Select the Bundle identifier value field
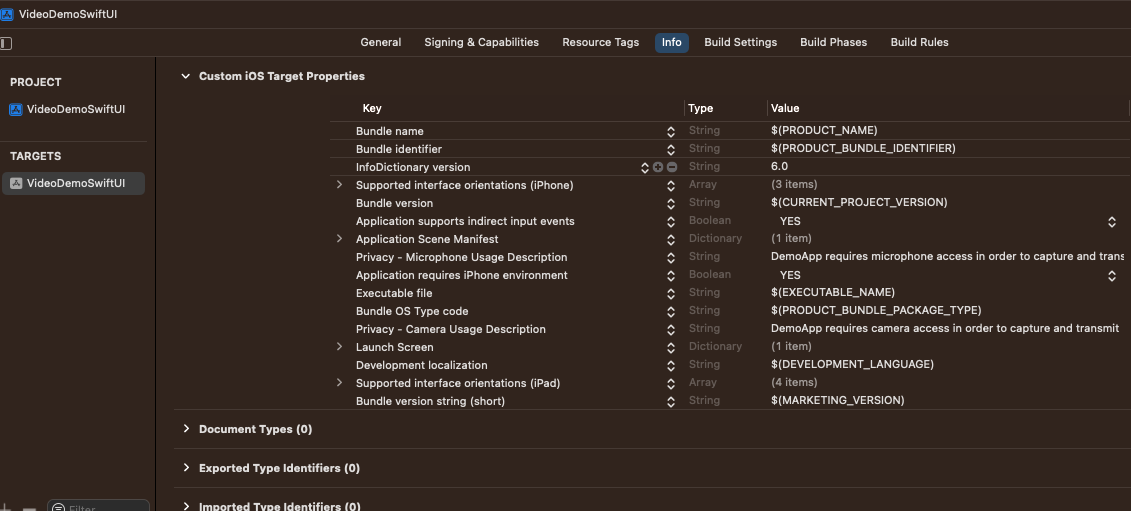The image size is (1131, 511). [863, 149]
